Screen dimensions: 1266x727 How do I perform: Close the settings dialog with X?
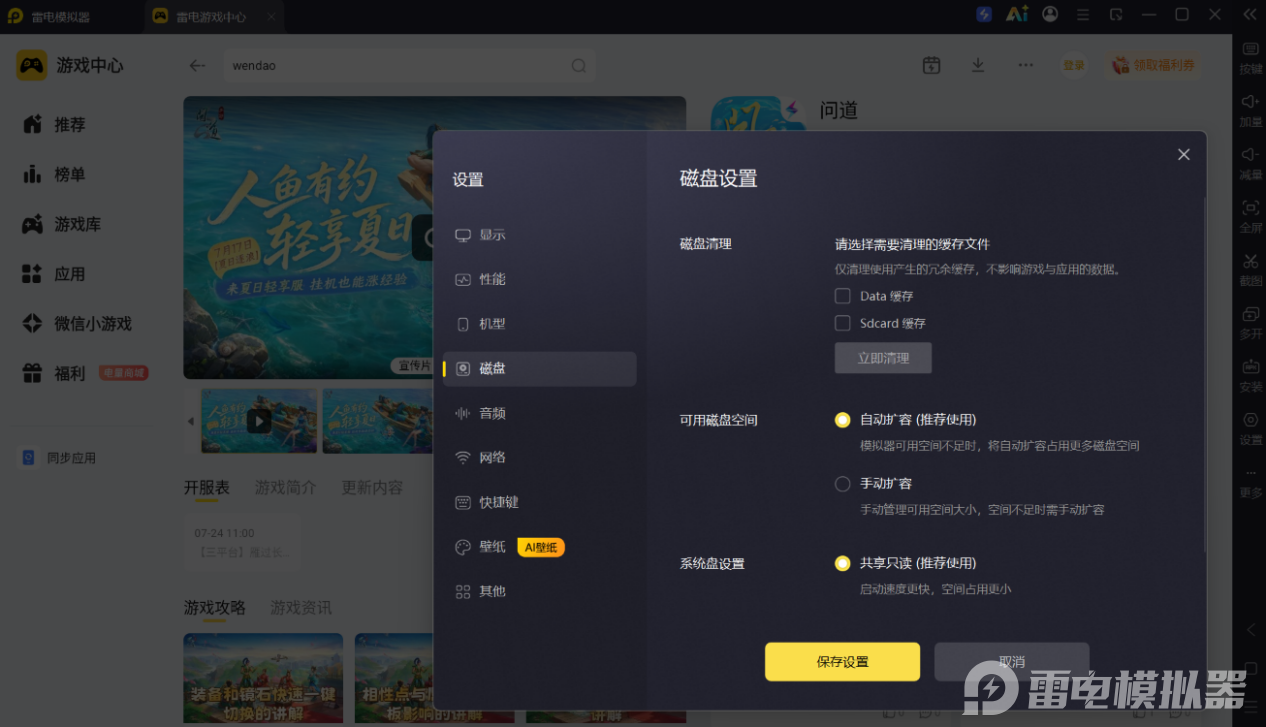click(1183, 154)
